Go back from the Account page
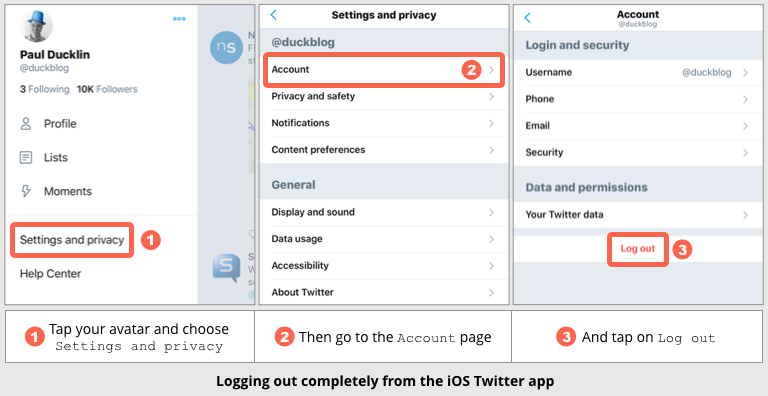 point(528,18)
